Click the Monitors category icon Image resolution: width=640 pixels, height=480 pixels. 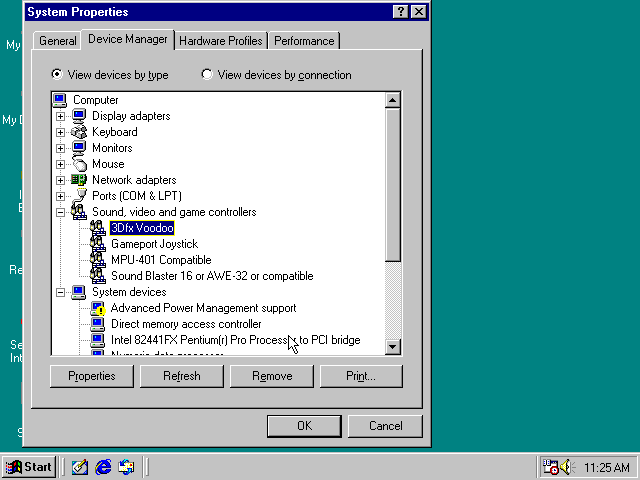[79, 148]
